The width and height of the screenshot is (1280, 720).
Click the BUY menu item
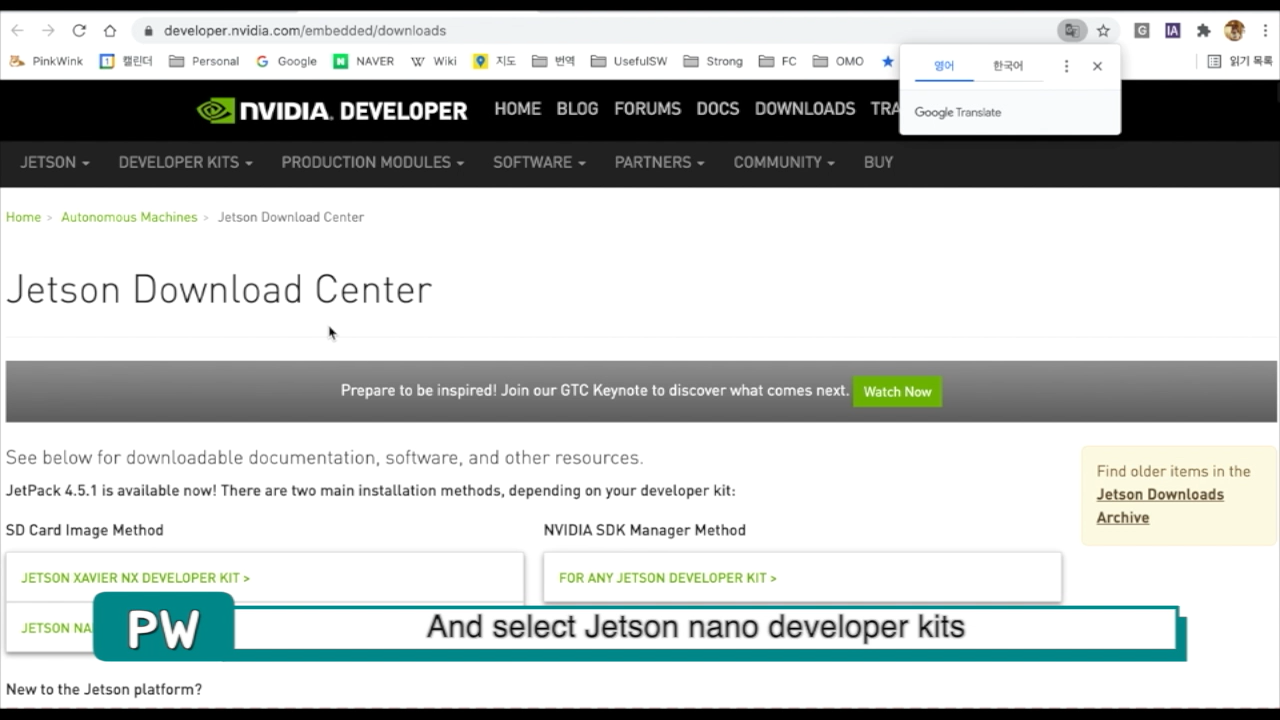click(878, 162)
